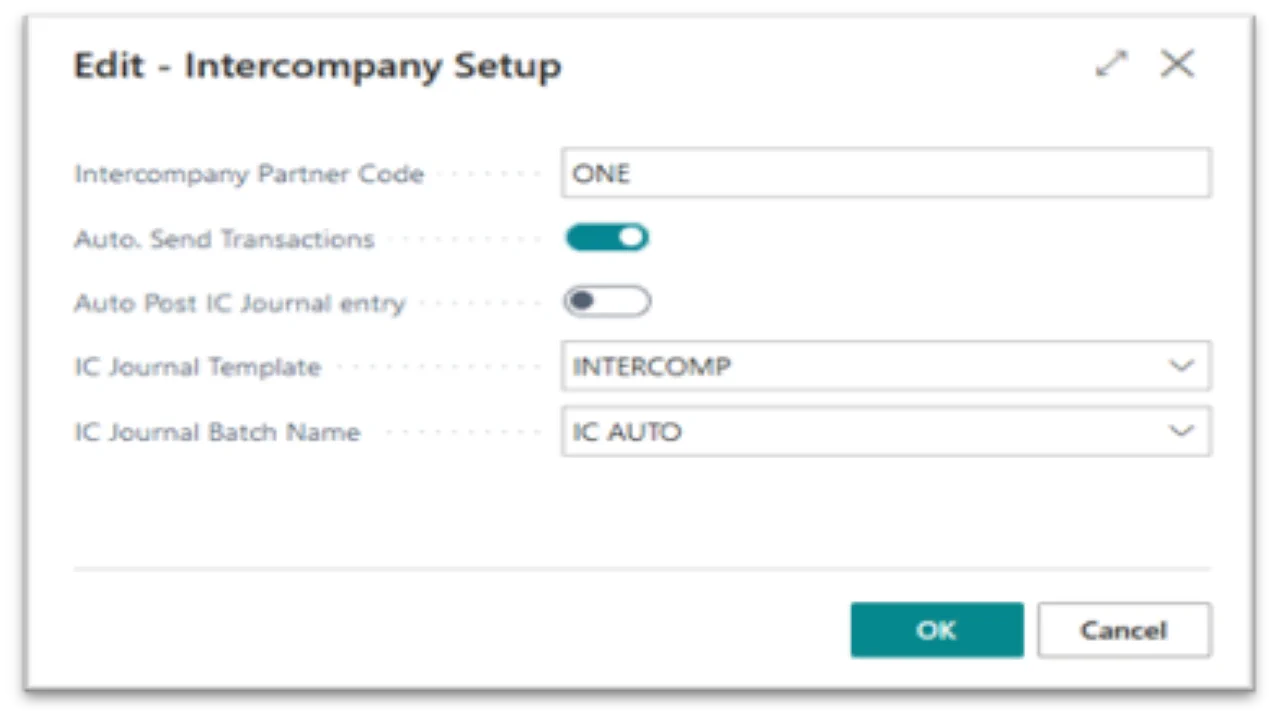
Task: Close the Intercompany Setup dialog with X
Action: pyautogui.click(x=1177, y=65)
